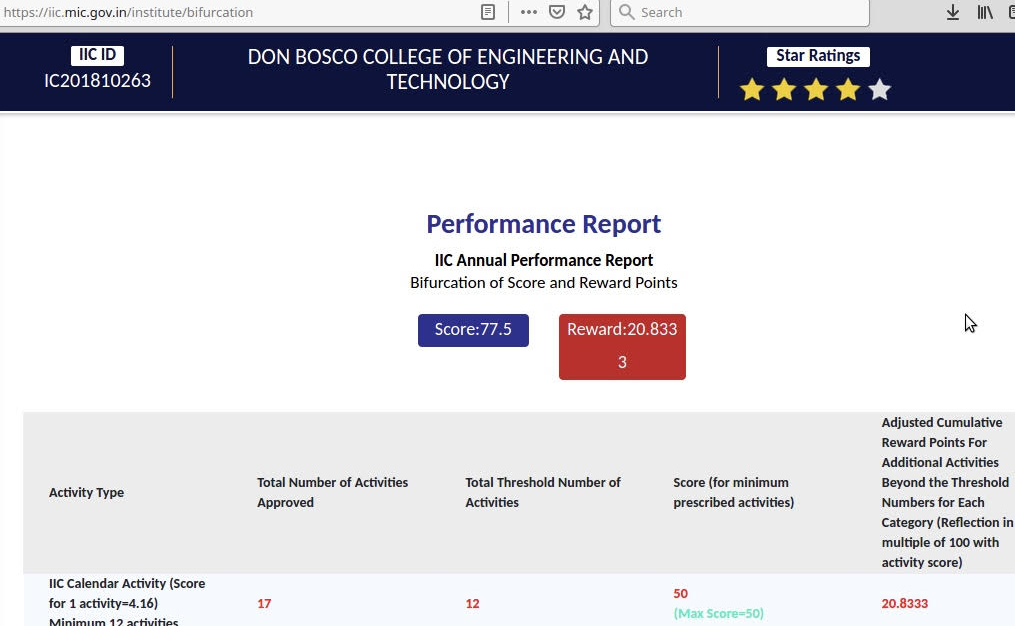Image resolution: width=1015 pixels, height=626 pixels.
Task: Click the IIC ID label
Action: click(97, 55)
